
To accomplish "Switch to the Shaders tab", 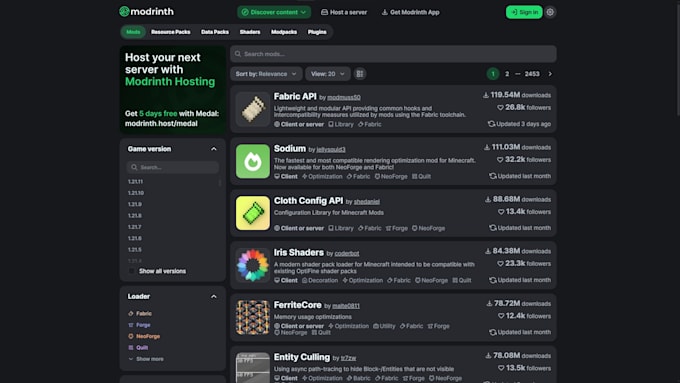I will pyautogui.click(x=250, y=32).
